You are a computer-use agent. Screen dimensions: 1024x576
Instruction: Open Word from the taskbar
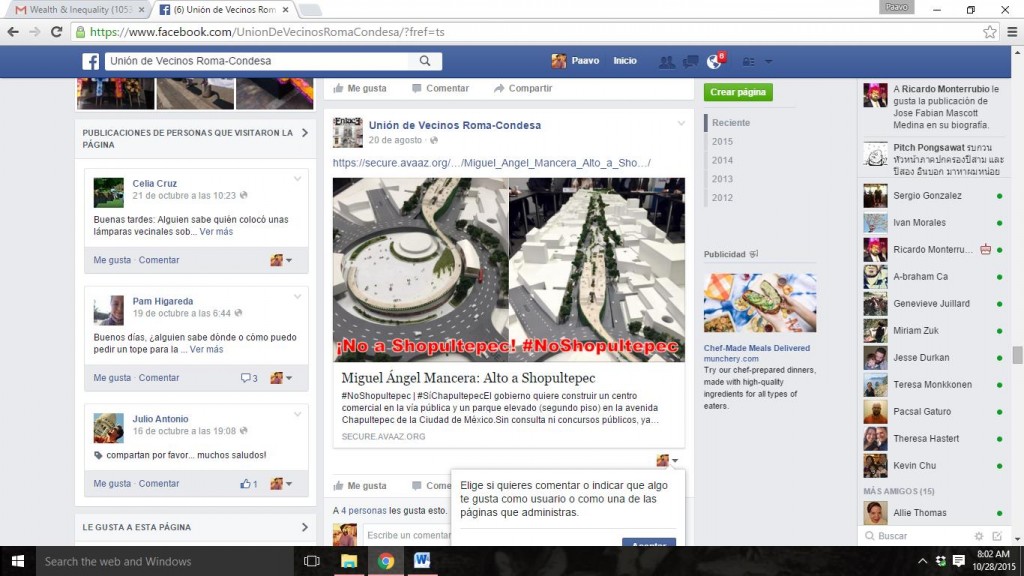[x=421, y=561]
